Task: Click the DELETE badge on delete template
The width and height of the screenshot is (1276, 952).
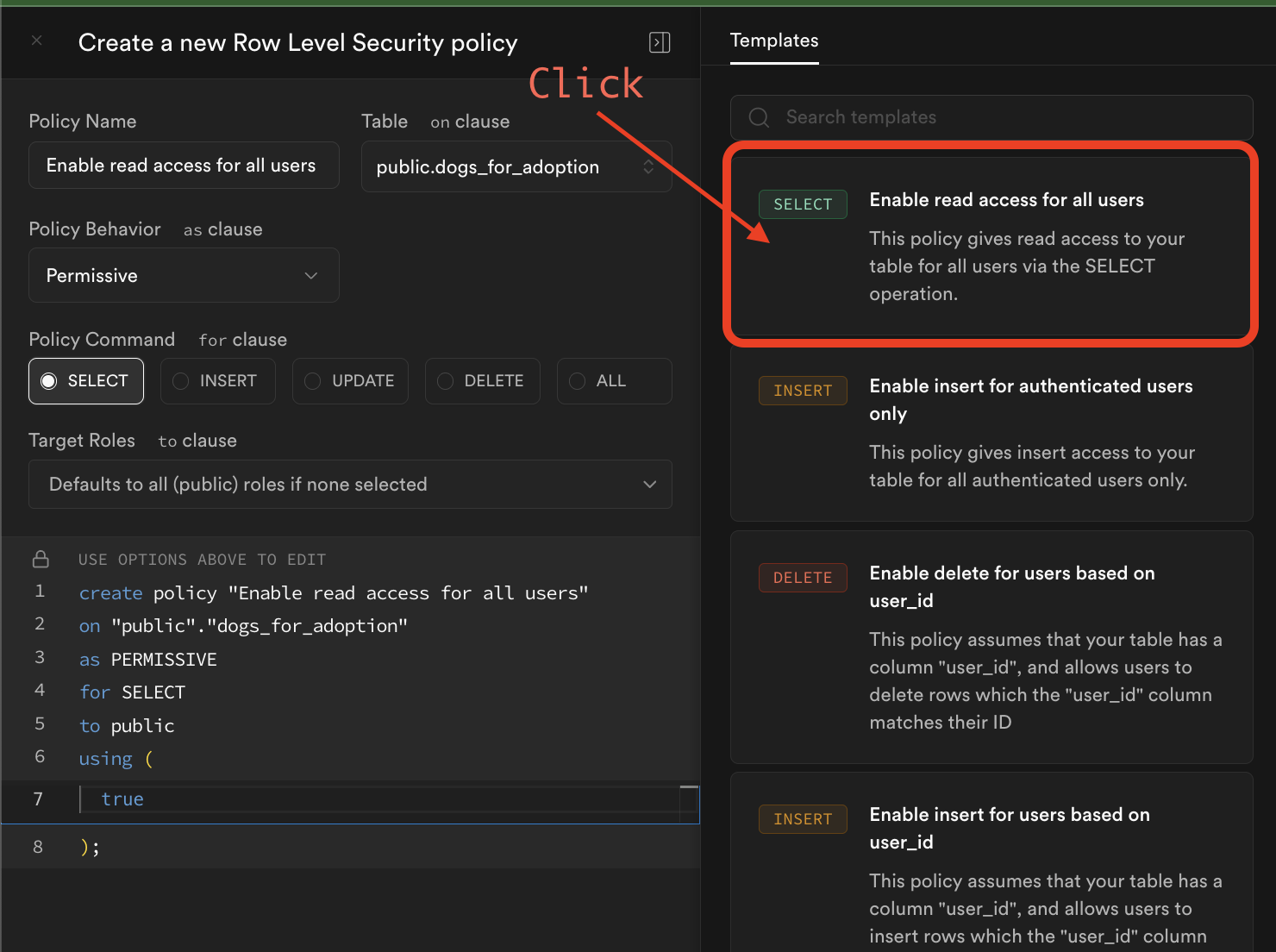Action: tap(802, 578)
